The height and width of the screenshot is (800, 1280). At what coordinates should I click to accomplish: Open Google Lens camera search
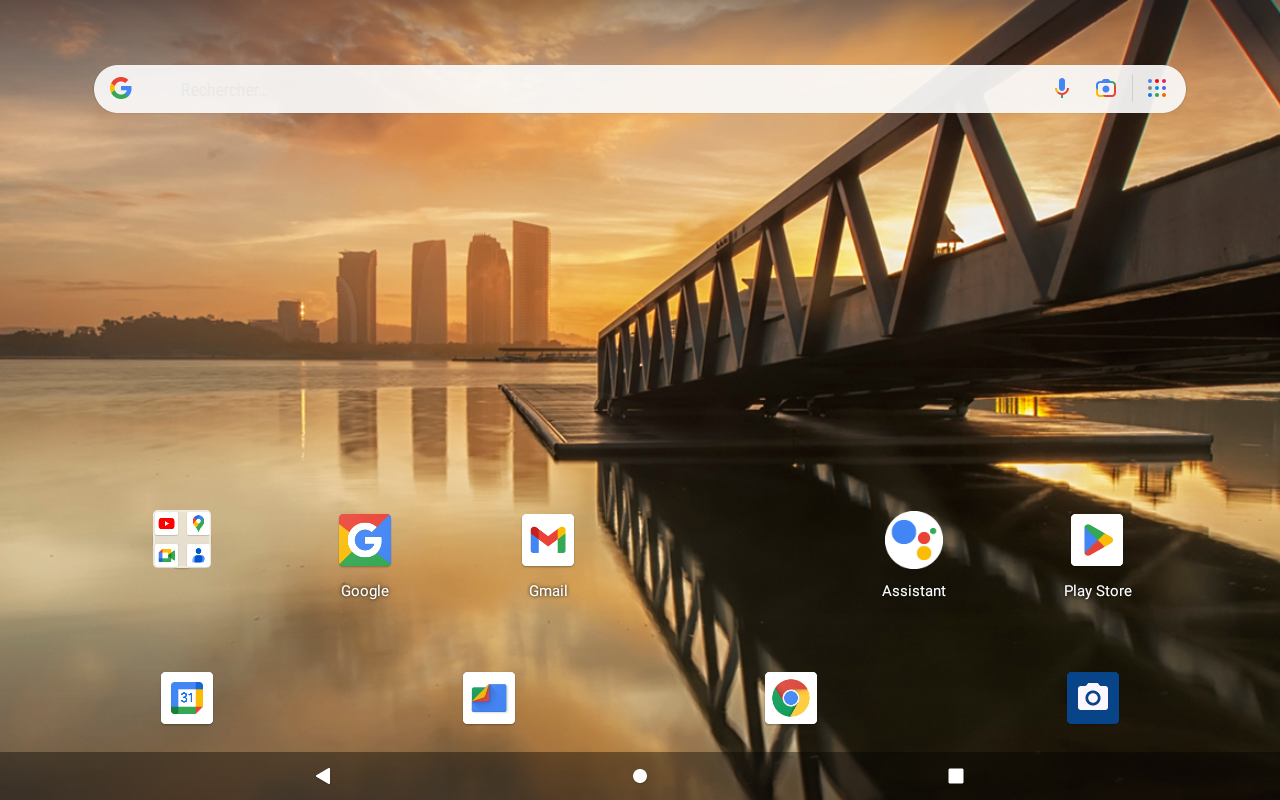1105,89
